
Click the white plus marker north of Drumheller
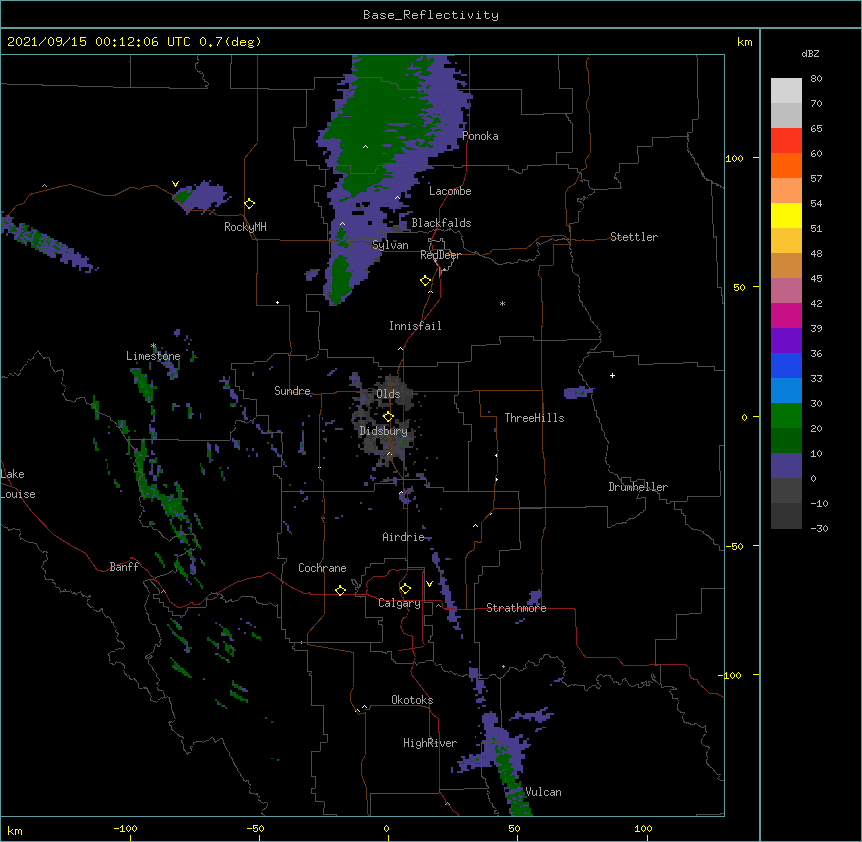(612, 375)
